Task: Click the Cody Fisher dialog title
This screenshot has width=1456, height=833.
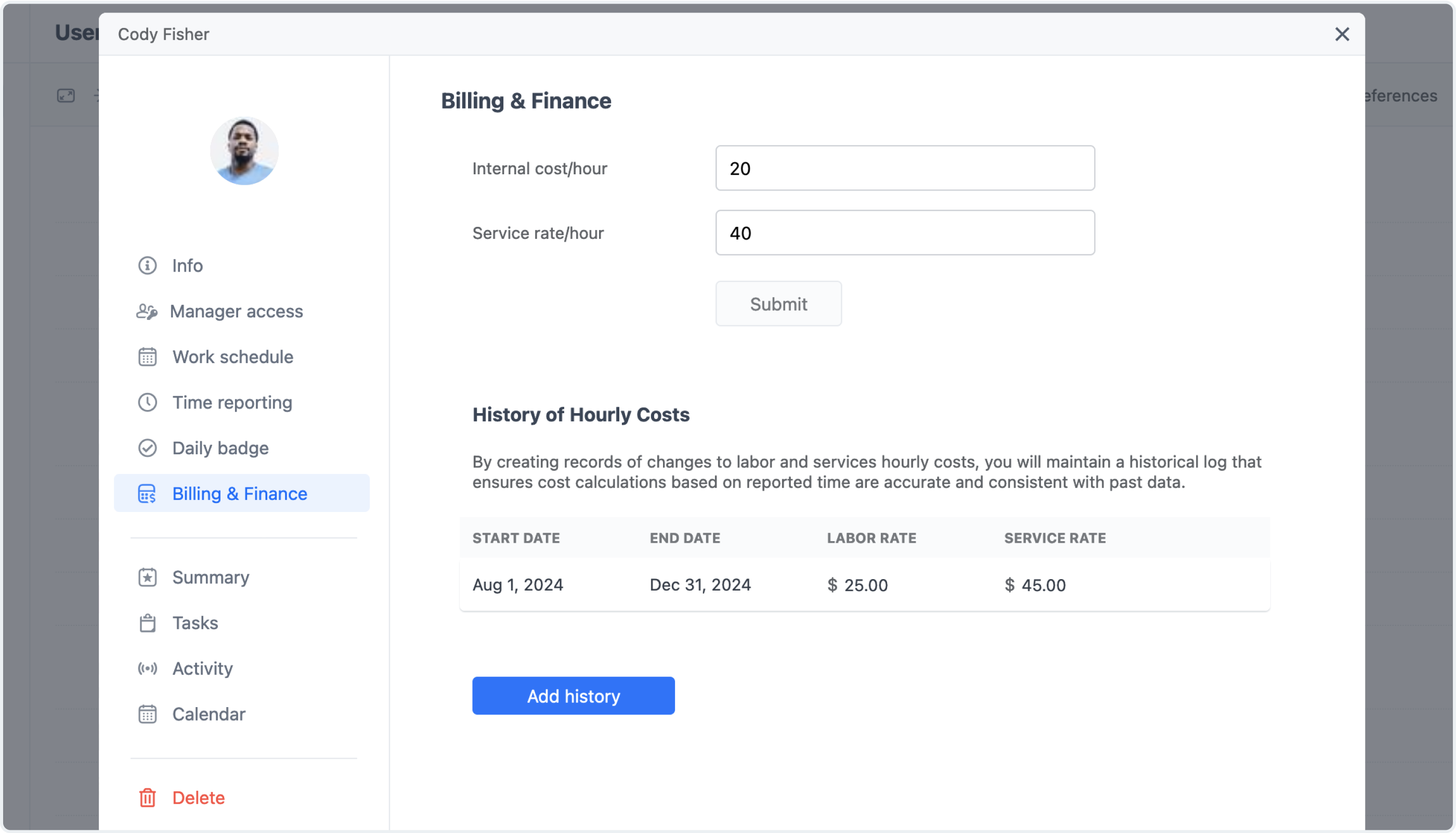Action: point(163,34)
